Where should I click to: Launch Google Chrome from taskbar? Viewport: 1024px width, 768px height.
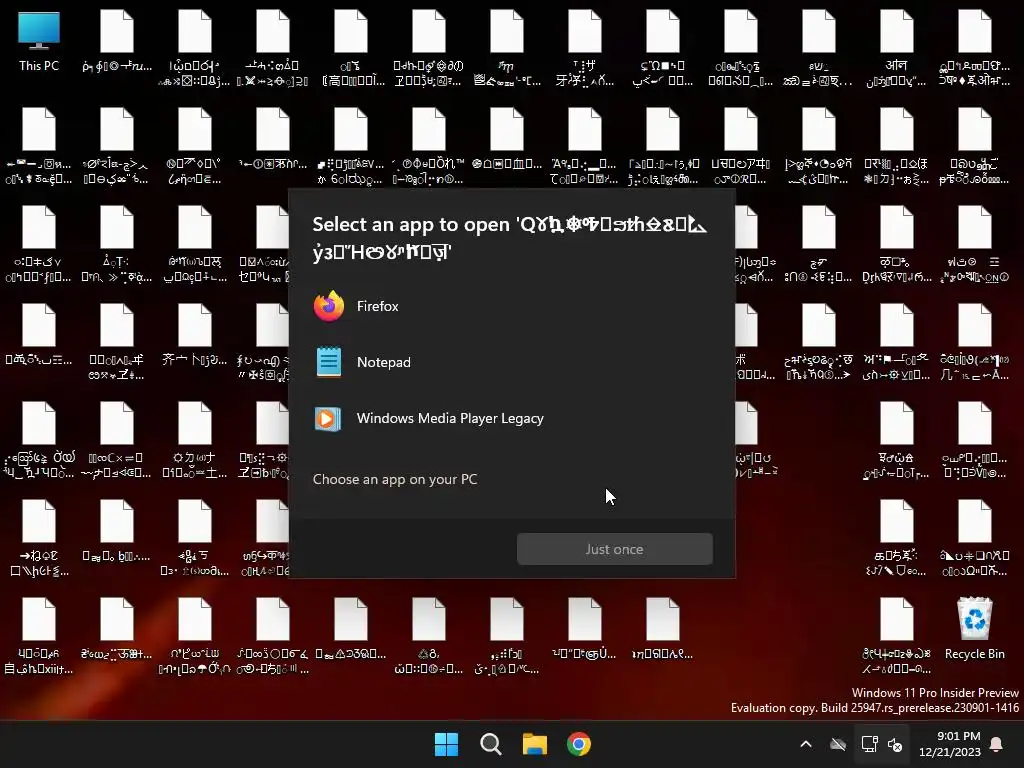point(579,744)
